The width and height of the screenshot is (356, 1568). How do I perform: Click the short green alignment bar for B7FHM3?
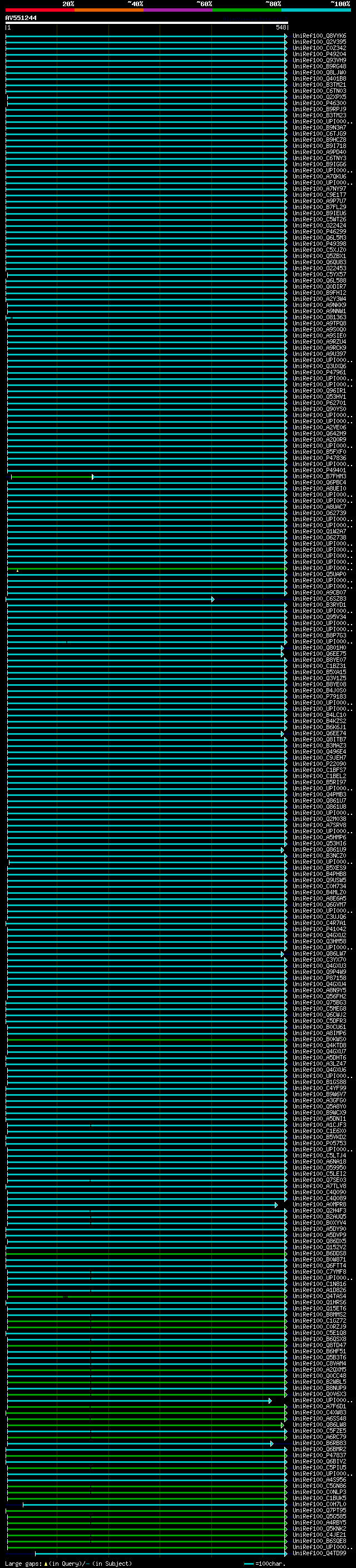coord(52,477)
